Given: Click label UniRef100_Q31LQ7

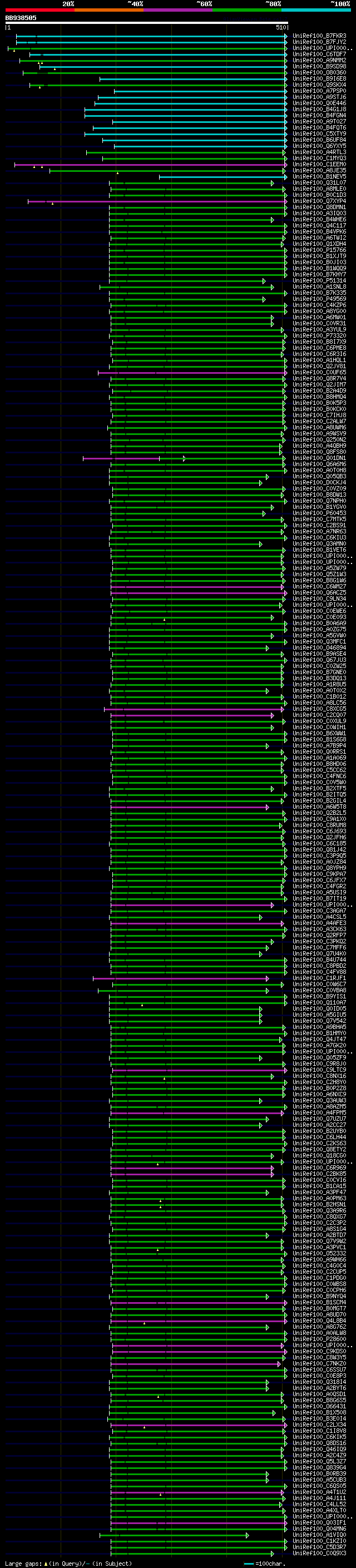Looking at the screenshot, I should click(319, 182).
